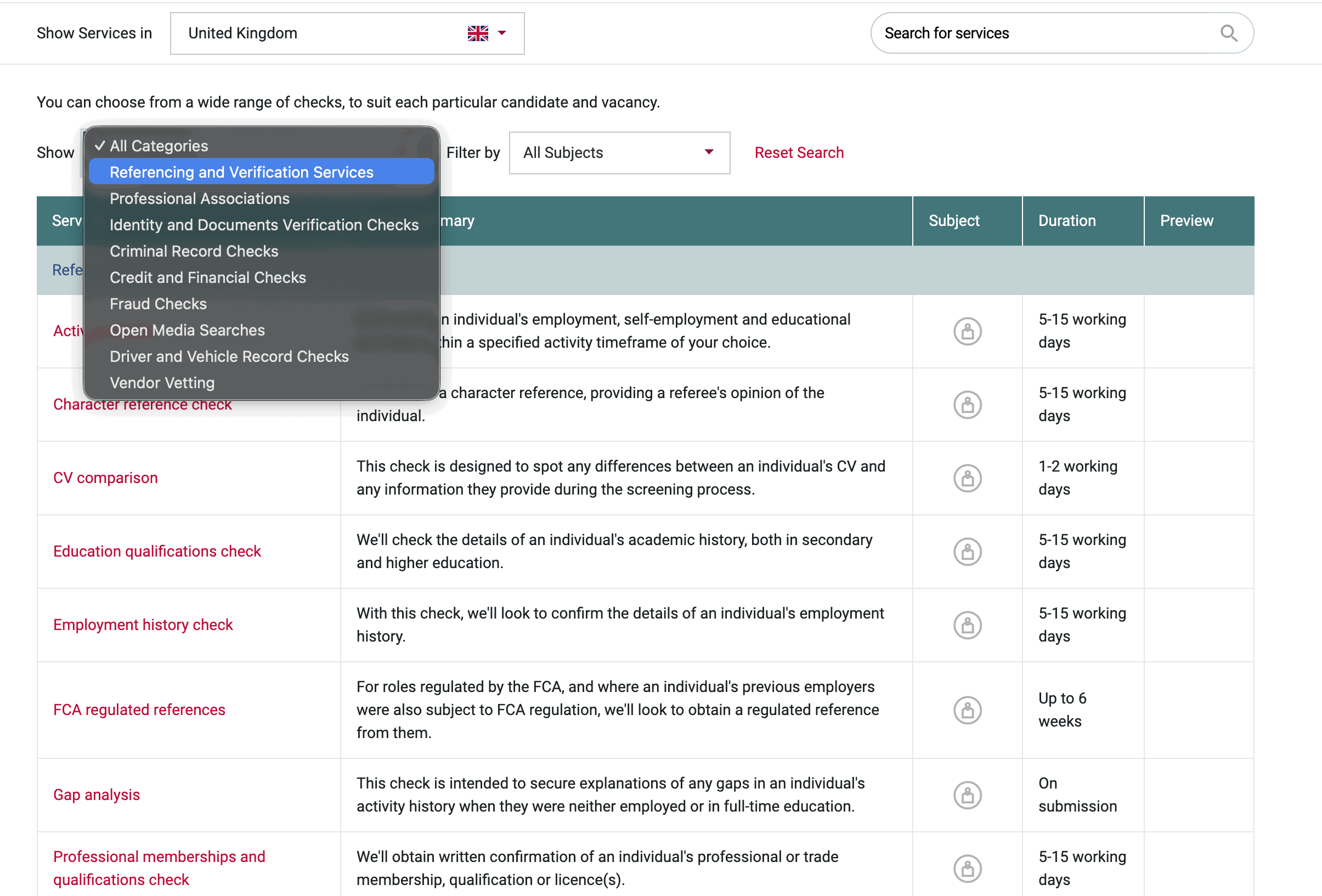Screen dimensions: 1322x896
Task: Click the 'Filter by' label
Action: (x=473, y=153)
